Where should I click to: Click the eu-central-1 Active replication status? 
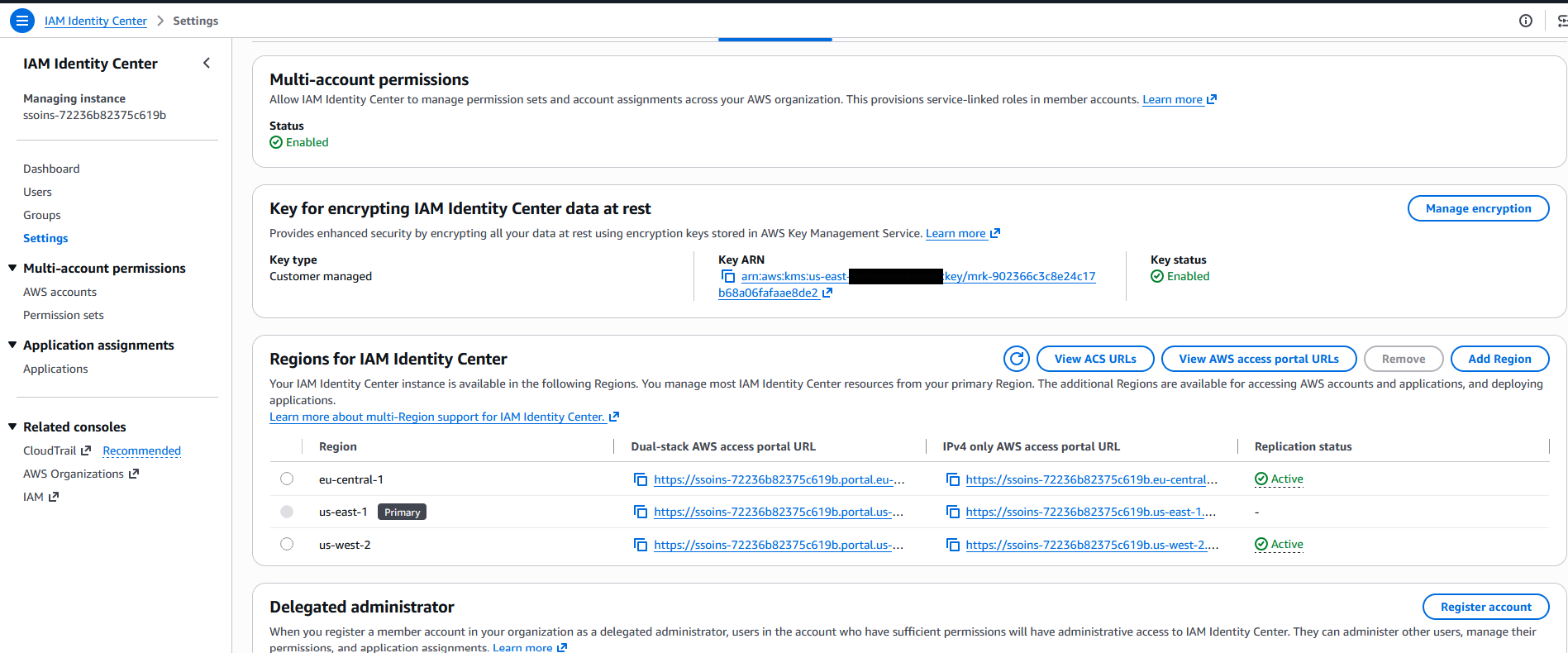1279,479
